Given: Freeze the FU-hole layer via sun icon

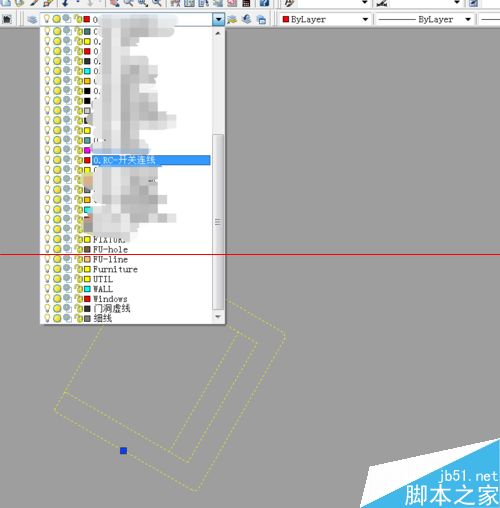Looking at the screenshot, I should click(57, 249).
